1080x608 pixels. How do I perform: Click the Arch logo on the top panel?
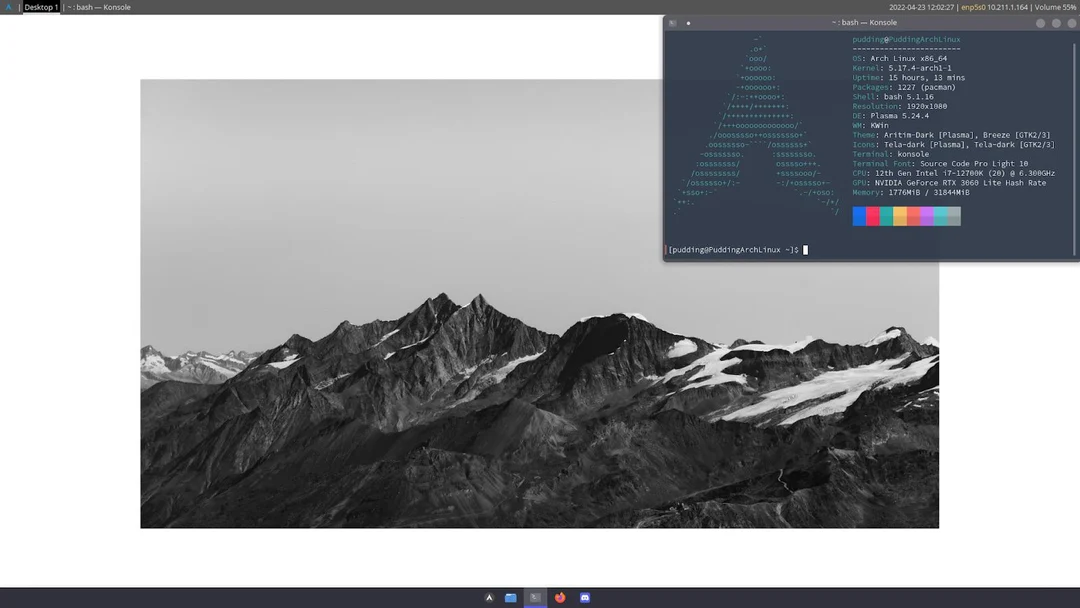(x=6, y=7)
